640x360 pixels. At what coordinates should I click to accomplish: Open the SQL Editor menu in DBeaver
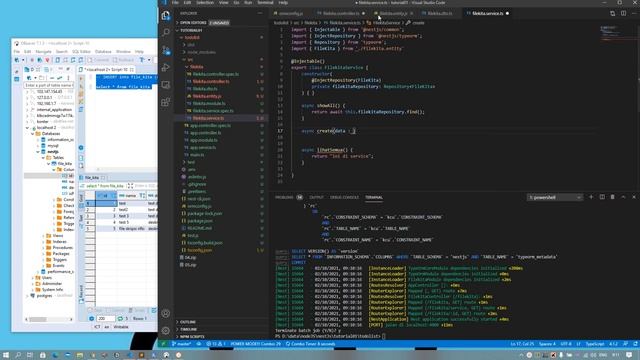(x=81, y=52)
